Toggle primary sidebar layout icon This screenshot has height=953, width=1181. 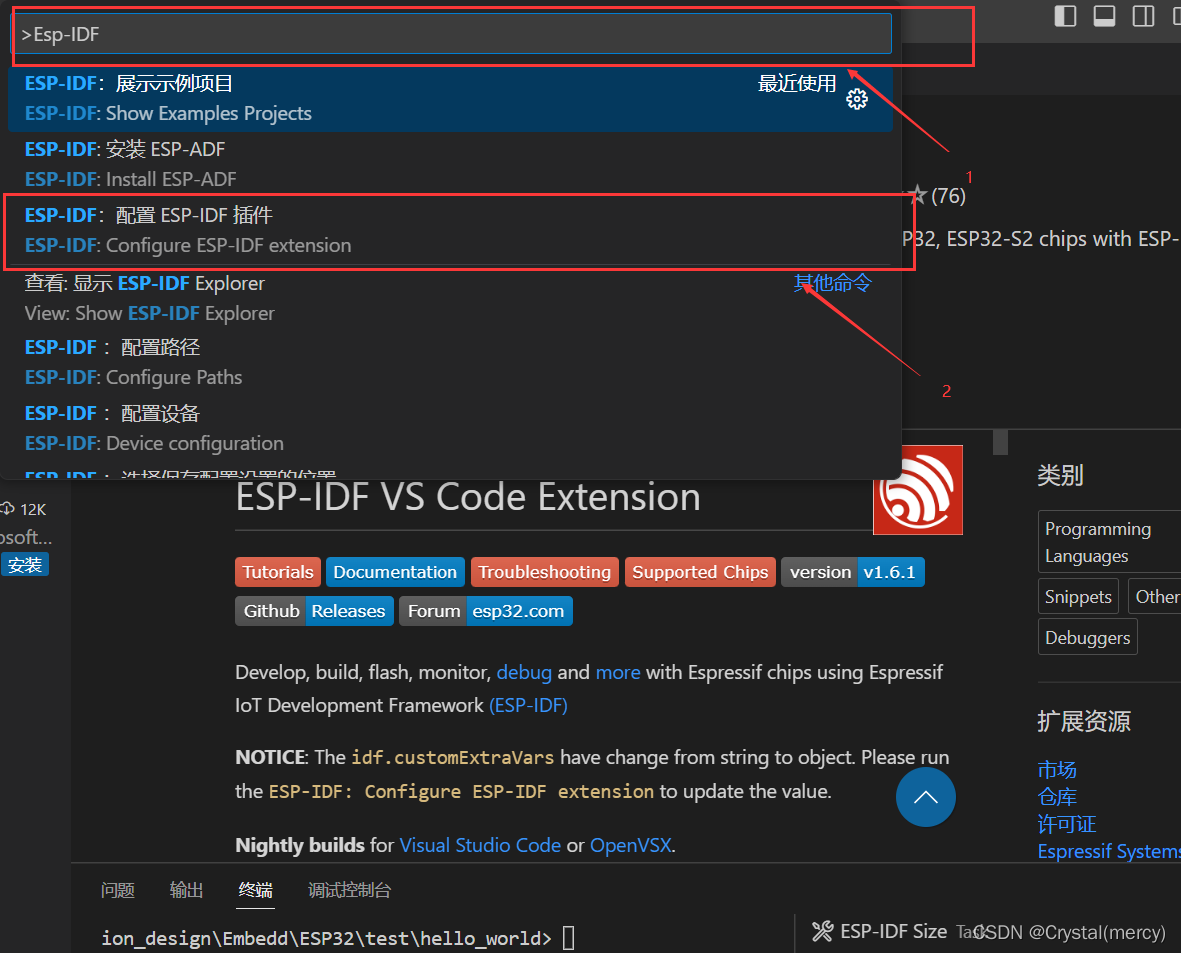click(1065, 16)
